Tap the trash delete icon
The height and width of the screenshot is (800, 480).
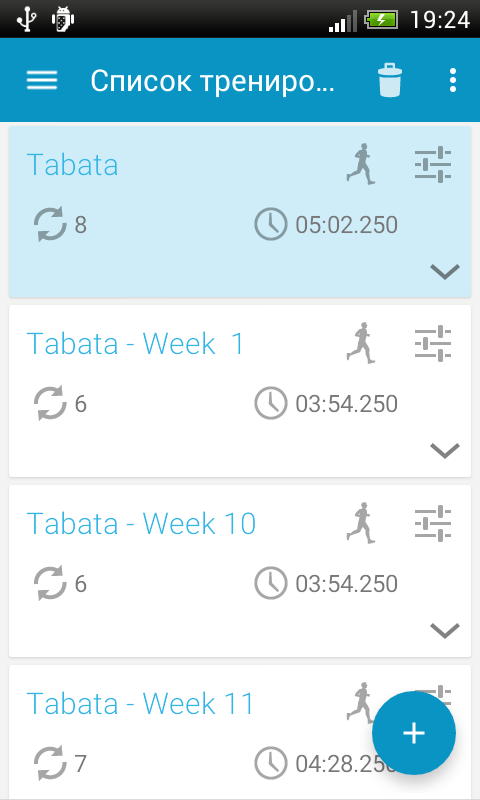coord(390,80)
